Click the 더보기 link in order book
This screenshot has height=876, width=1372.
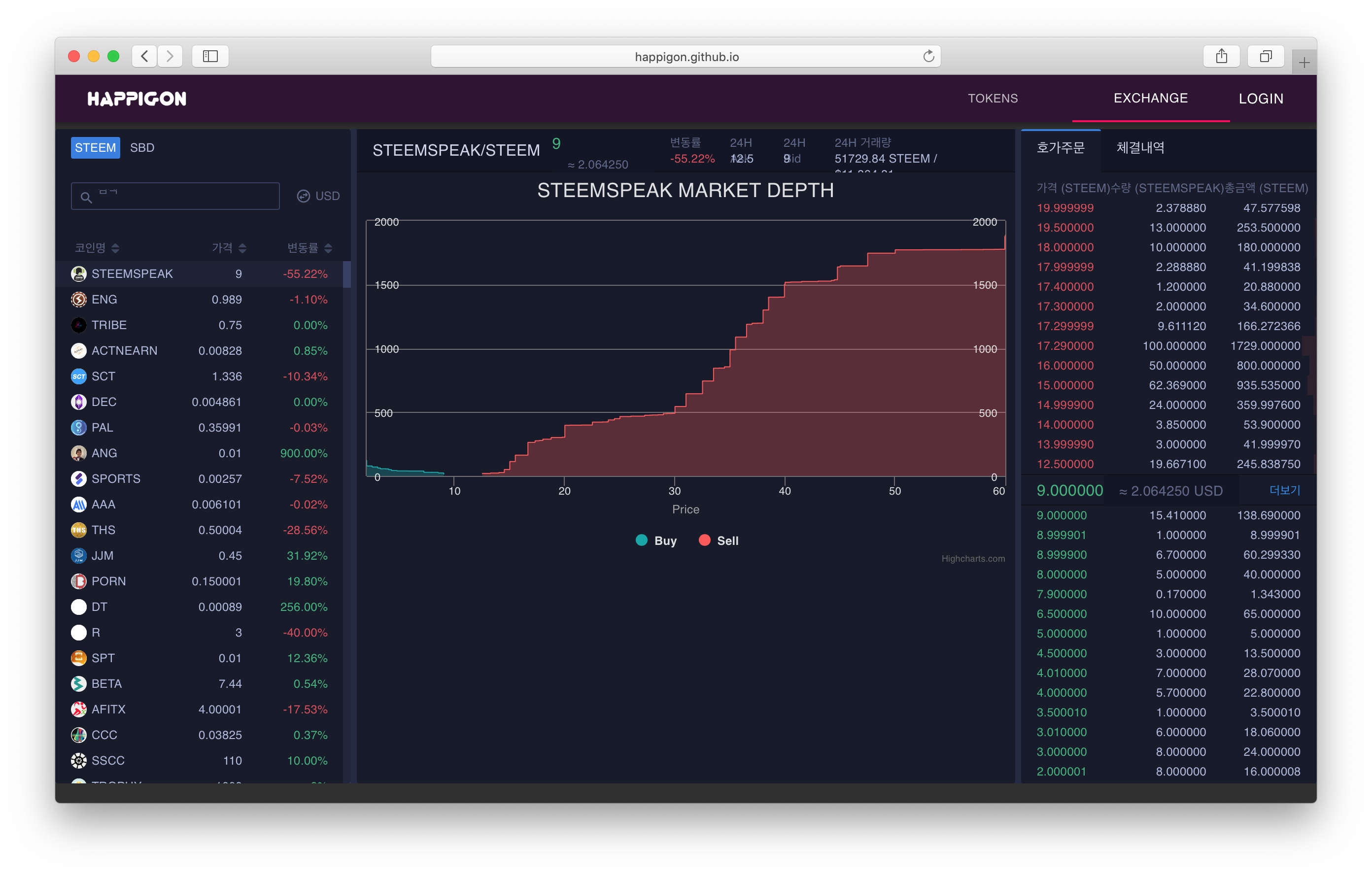(x=1284, y=490)
